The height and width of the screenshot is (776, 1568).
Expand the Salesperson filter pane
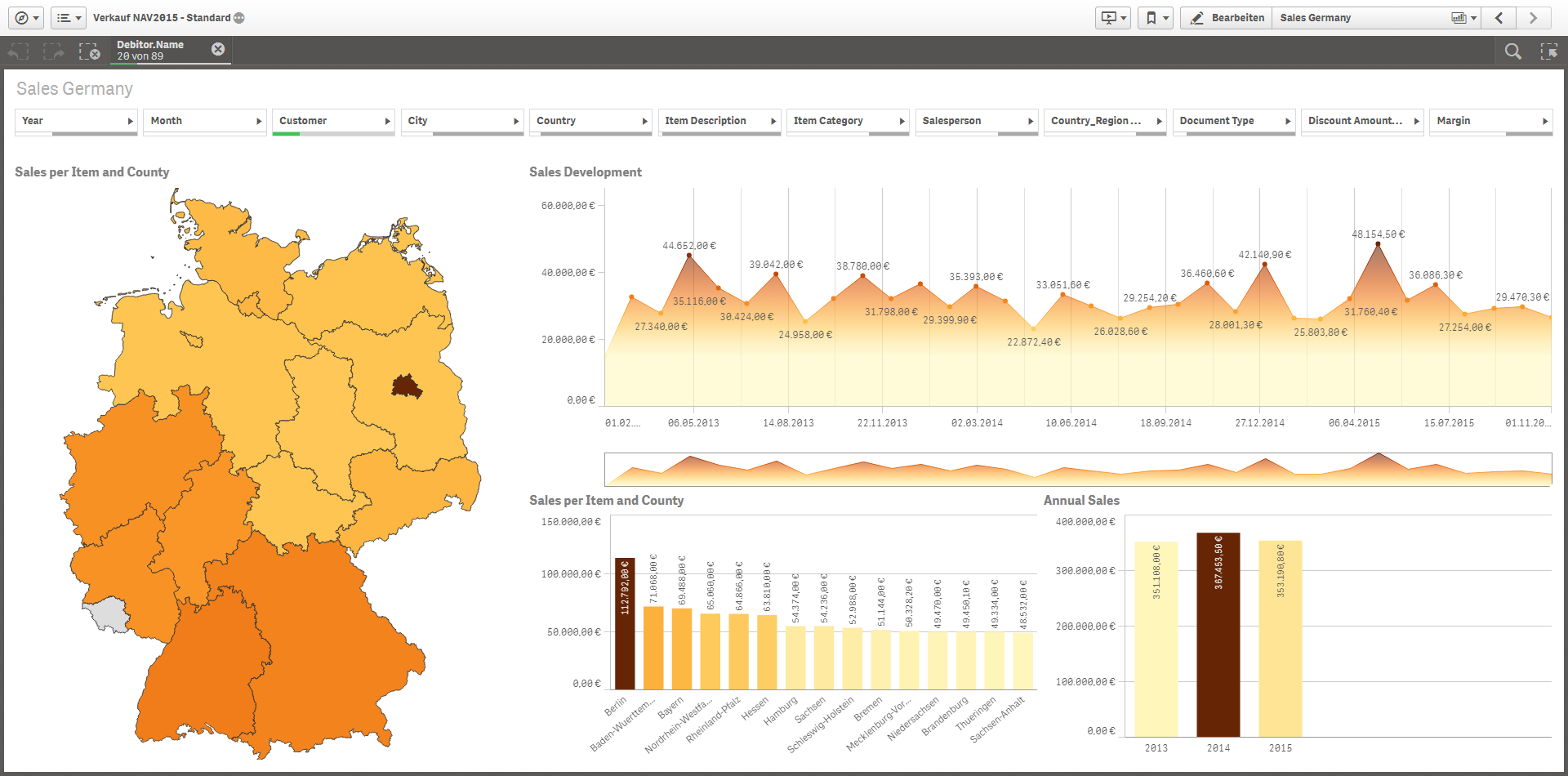pyautogui.click(x=977, y=121)
